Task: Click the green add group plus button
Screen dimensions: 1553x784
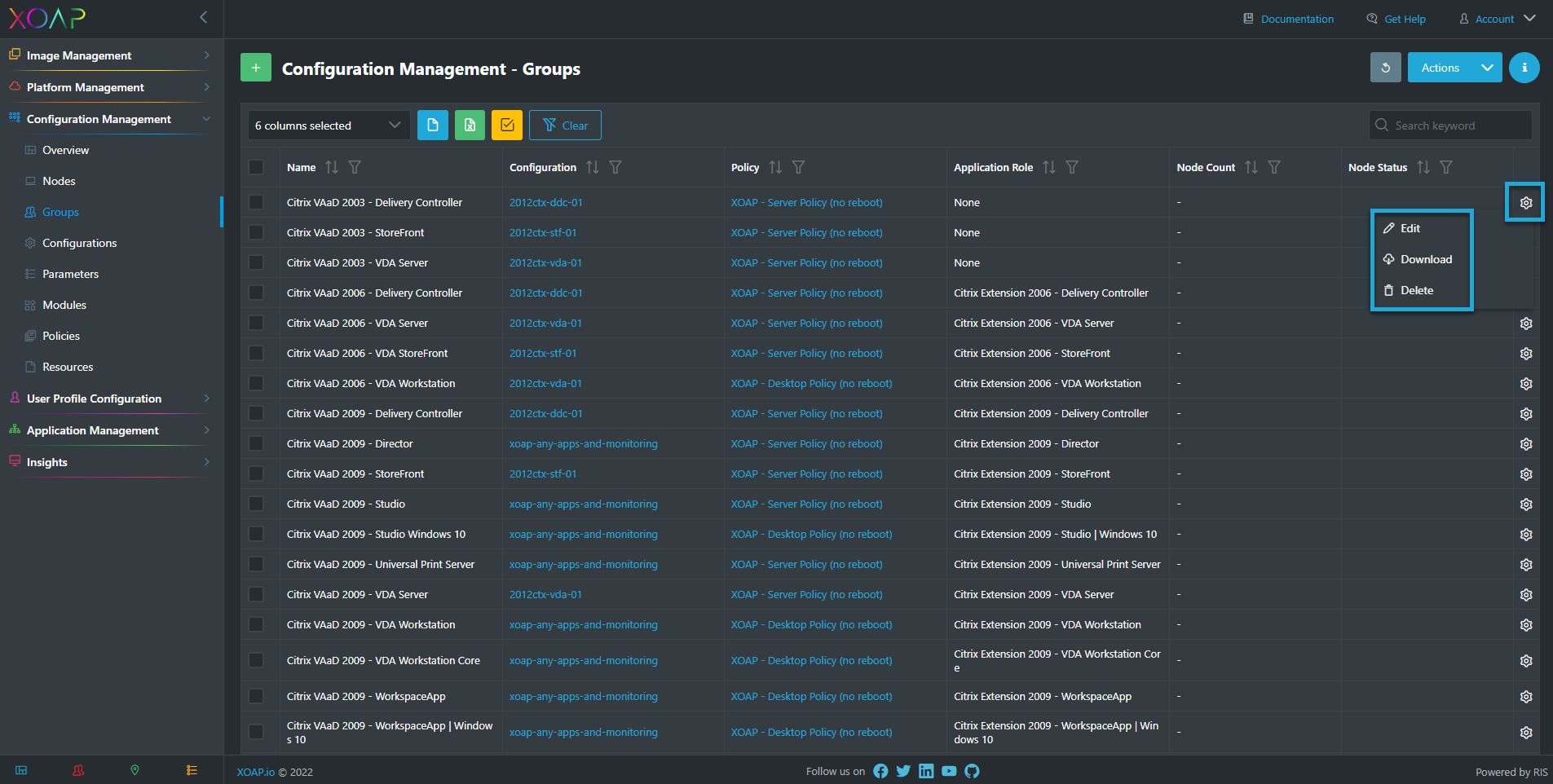Action: 255,68
